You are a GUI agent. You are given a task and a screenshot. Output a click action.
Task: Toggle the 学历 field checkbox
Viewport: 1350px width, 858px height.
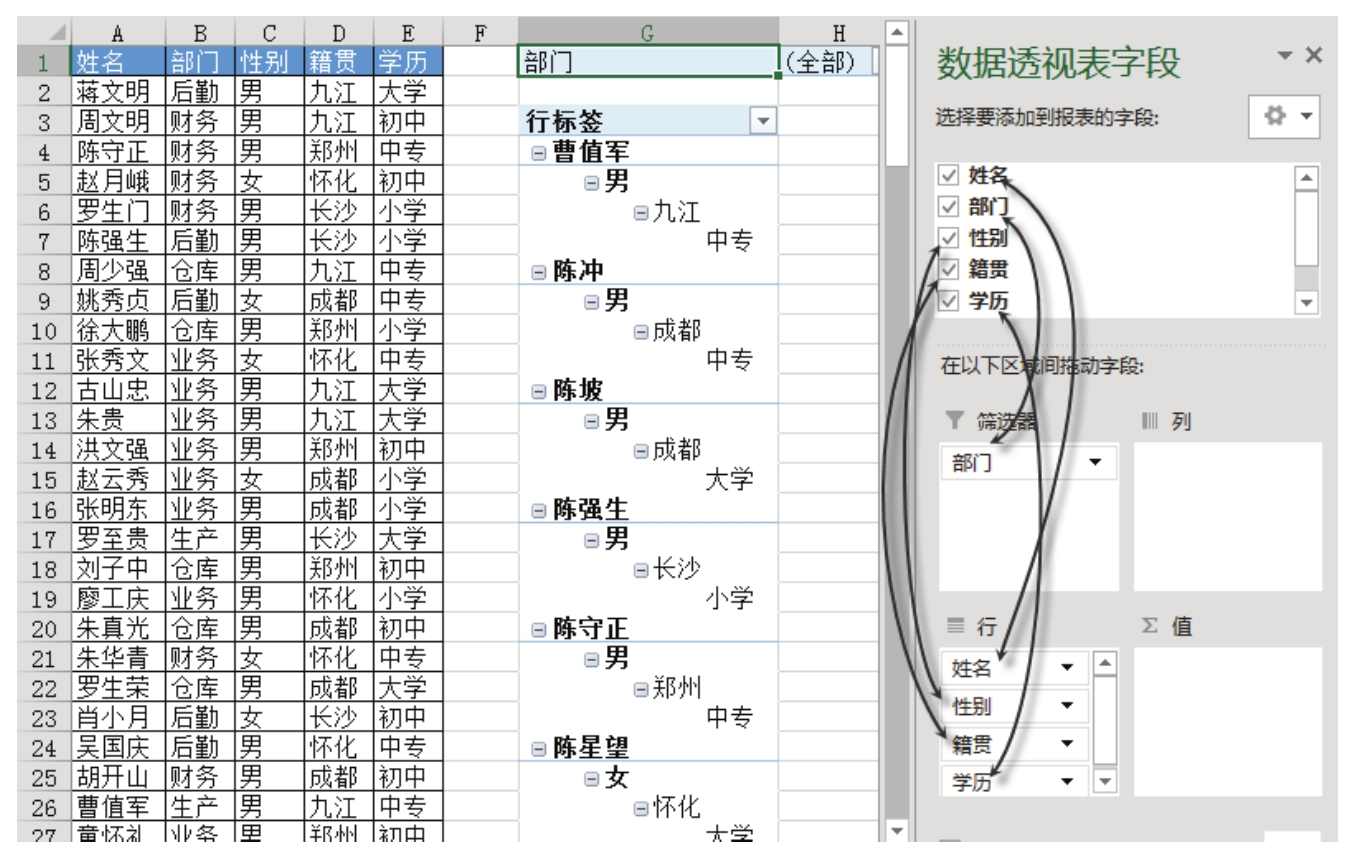[x=948, y=300]
